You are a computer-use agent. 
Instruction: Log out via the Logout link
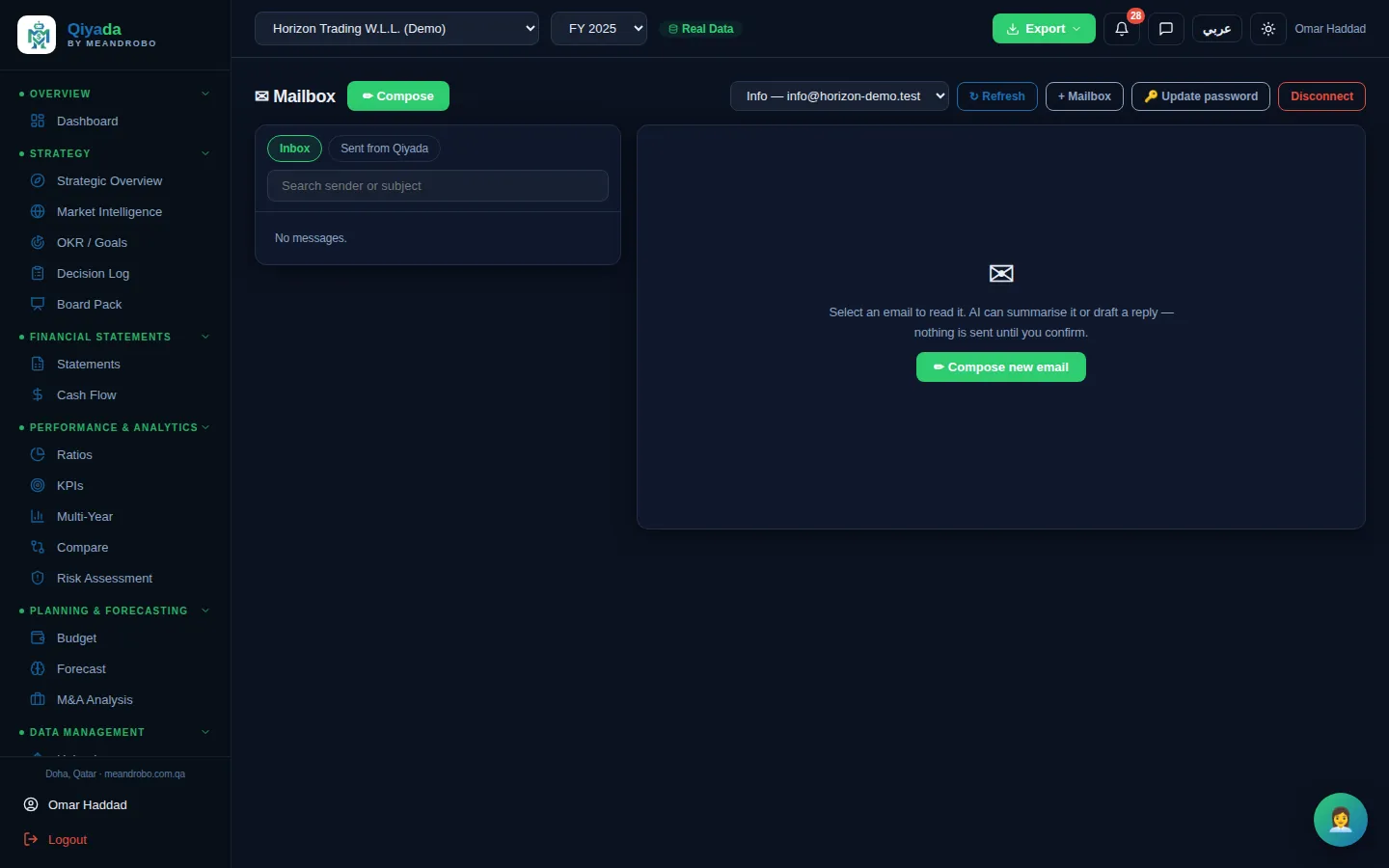(x=68, y=840)
